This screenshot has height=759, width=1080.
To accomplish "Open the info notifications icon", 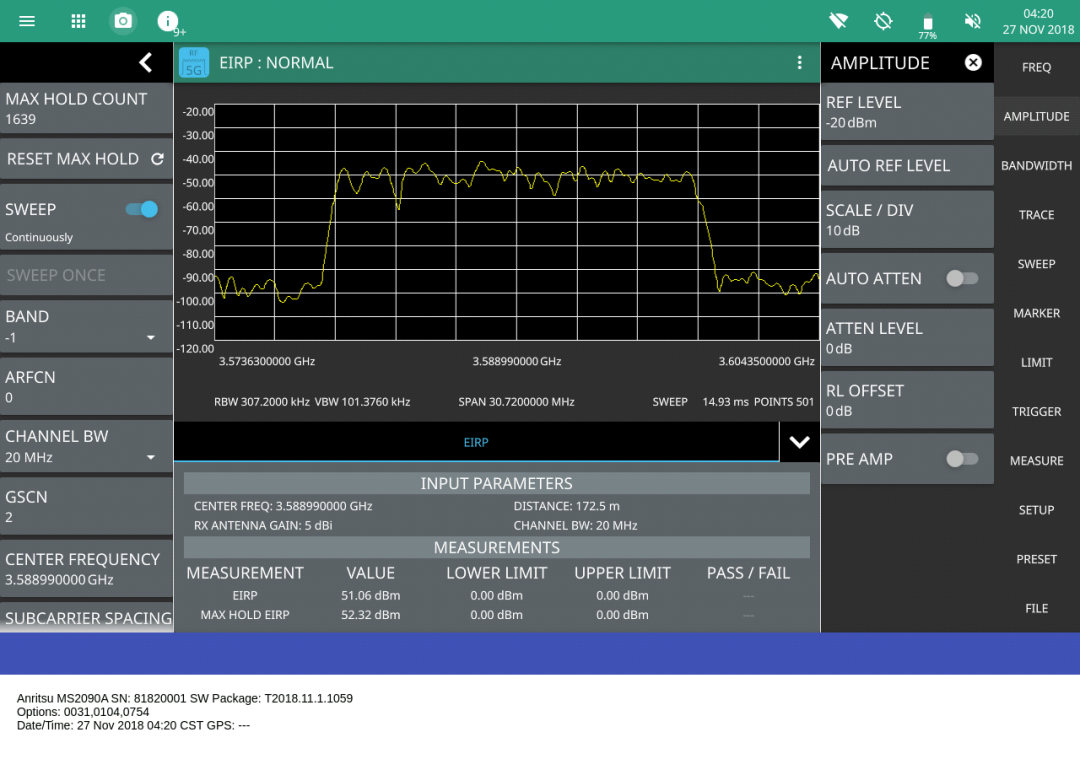I will click(x=167, y=21).
